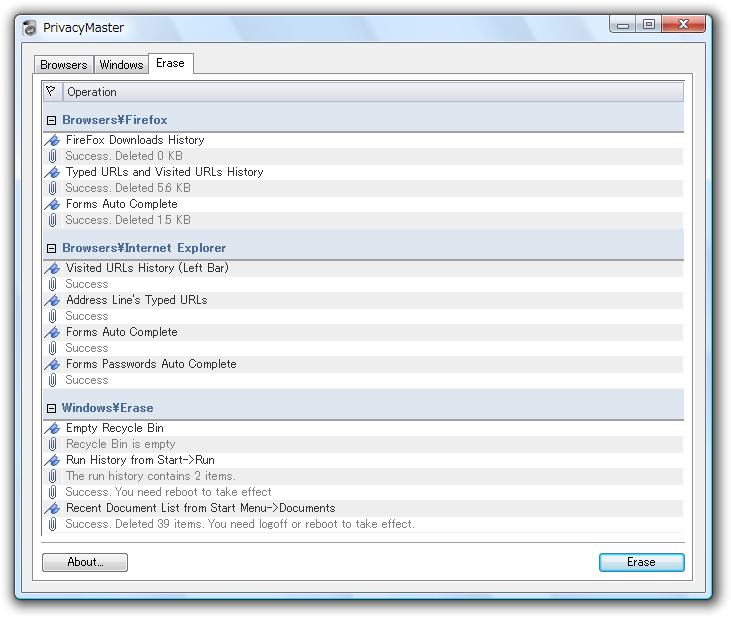
Task: Click paperclip icon beside Success. Deleted 15 KB
Action: (53, 220)
